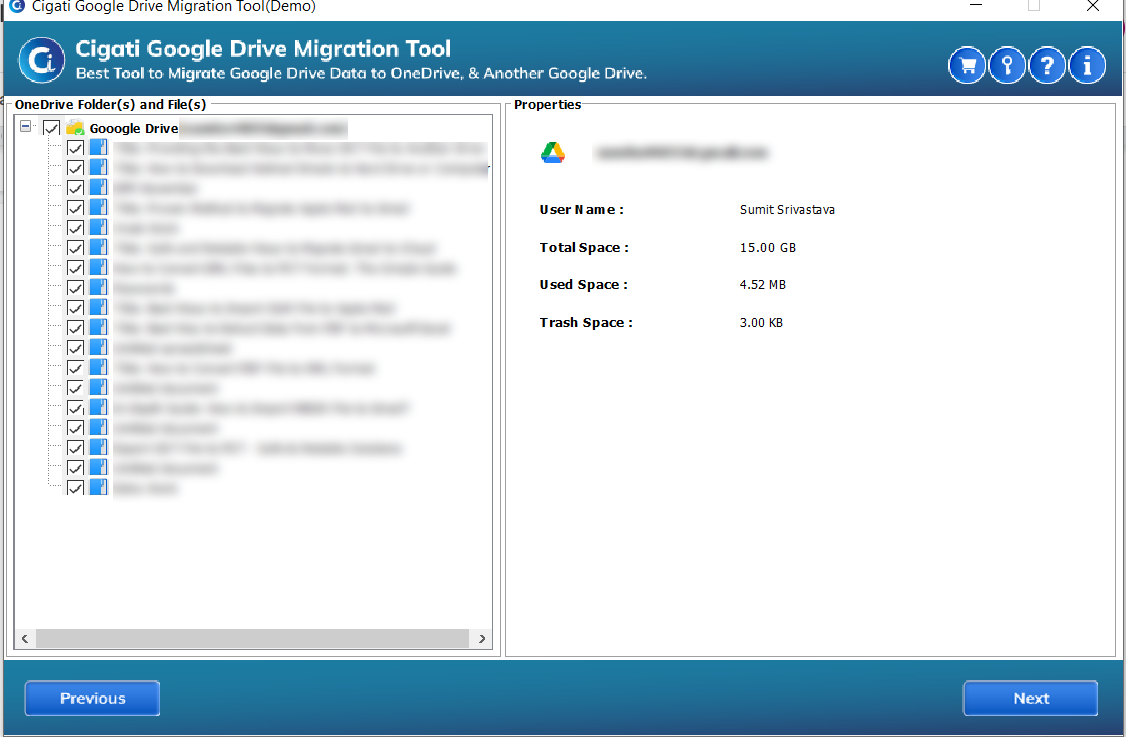The width and height of the screenshot is (1126, 746).
Task: Maximize the Cigati migration tool window
Action: pos(1034,6)
